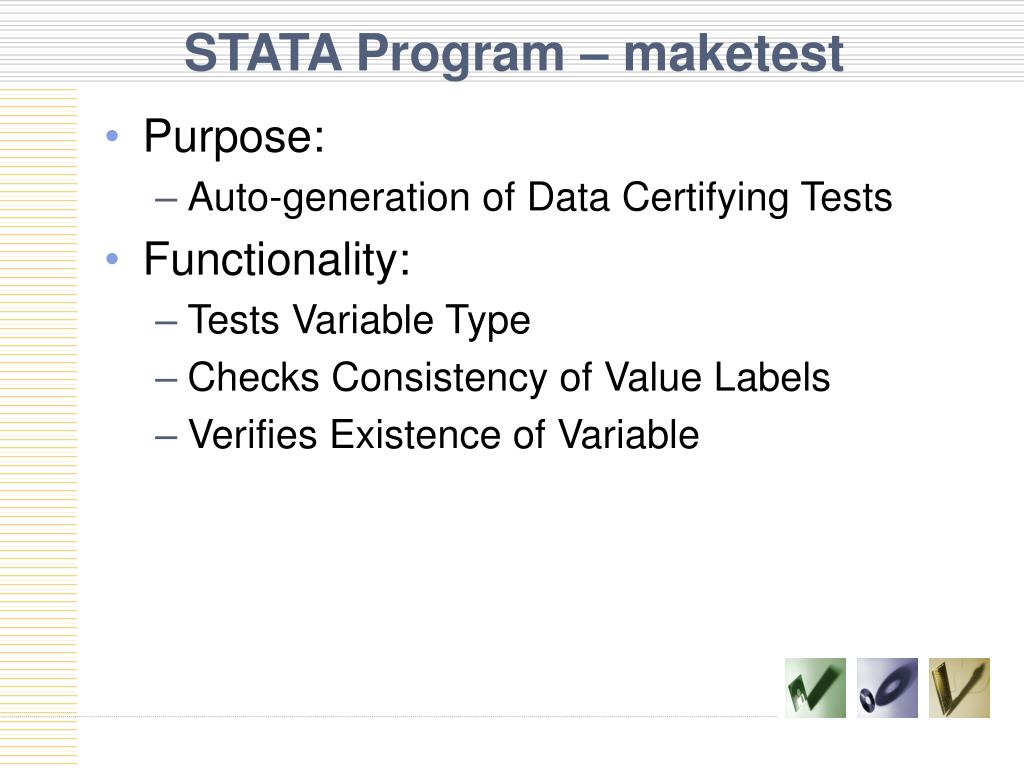The image size is (1024, 768).
Task: Click the blue disc icon
Action: coord(887,688)
